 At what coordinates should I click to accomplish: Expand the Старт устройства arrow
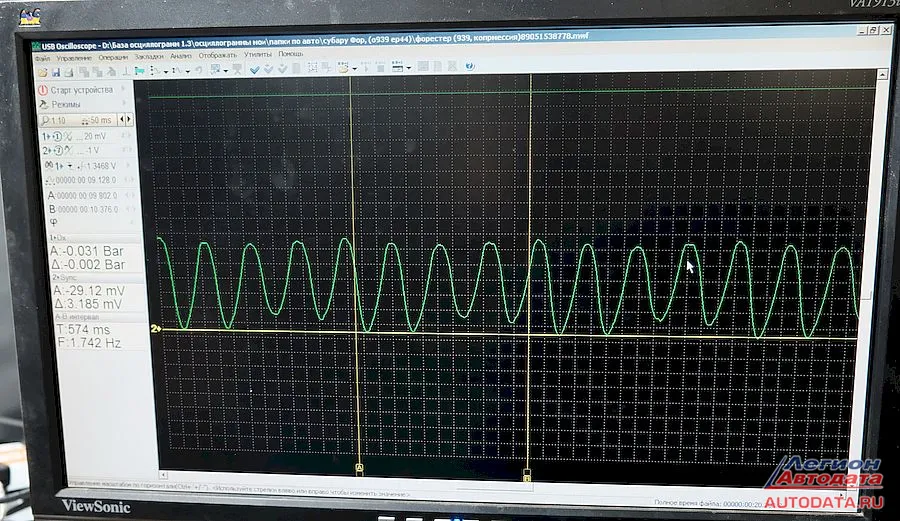[124, 89]
